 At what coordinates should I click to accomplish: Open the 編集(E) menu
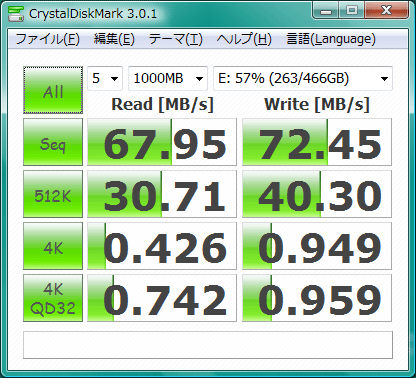114,39
